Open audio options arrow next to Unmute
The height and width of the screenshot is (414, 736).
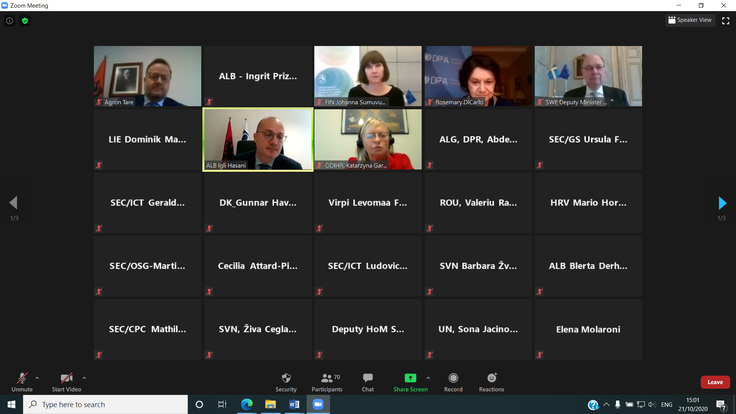38,378
